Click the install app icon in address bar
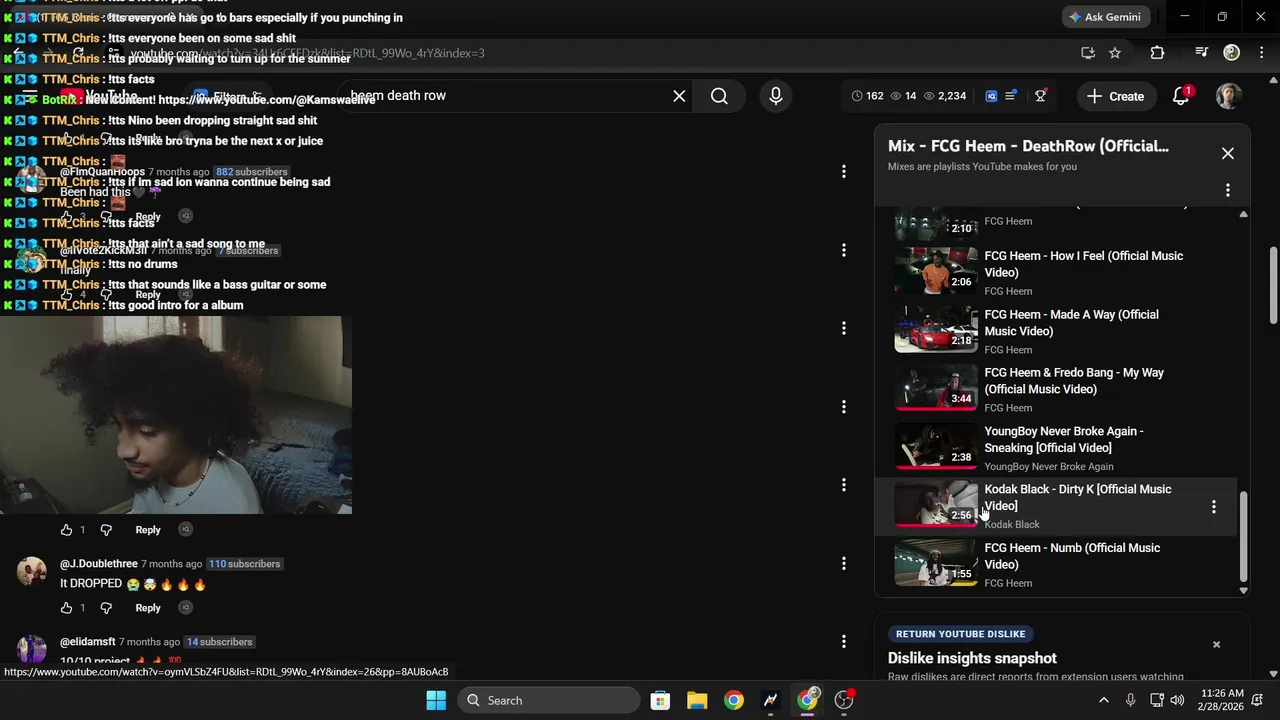 1088,53
